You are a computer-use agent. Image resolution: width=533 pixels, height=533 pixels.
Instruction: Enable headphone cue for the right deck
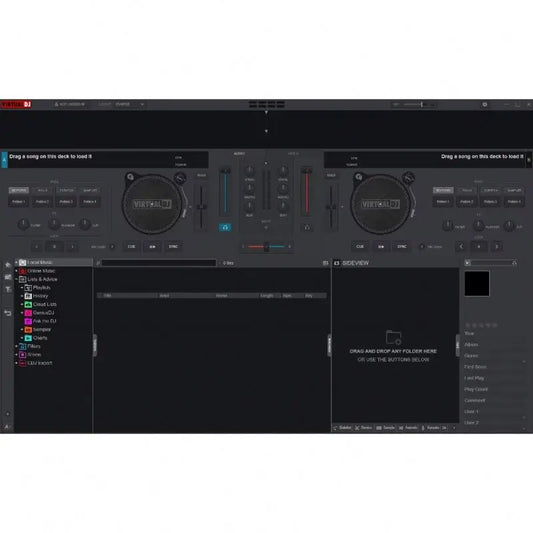(x=307, y=227)
